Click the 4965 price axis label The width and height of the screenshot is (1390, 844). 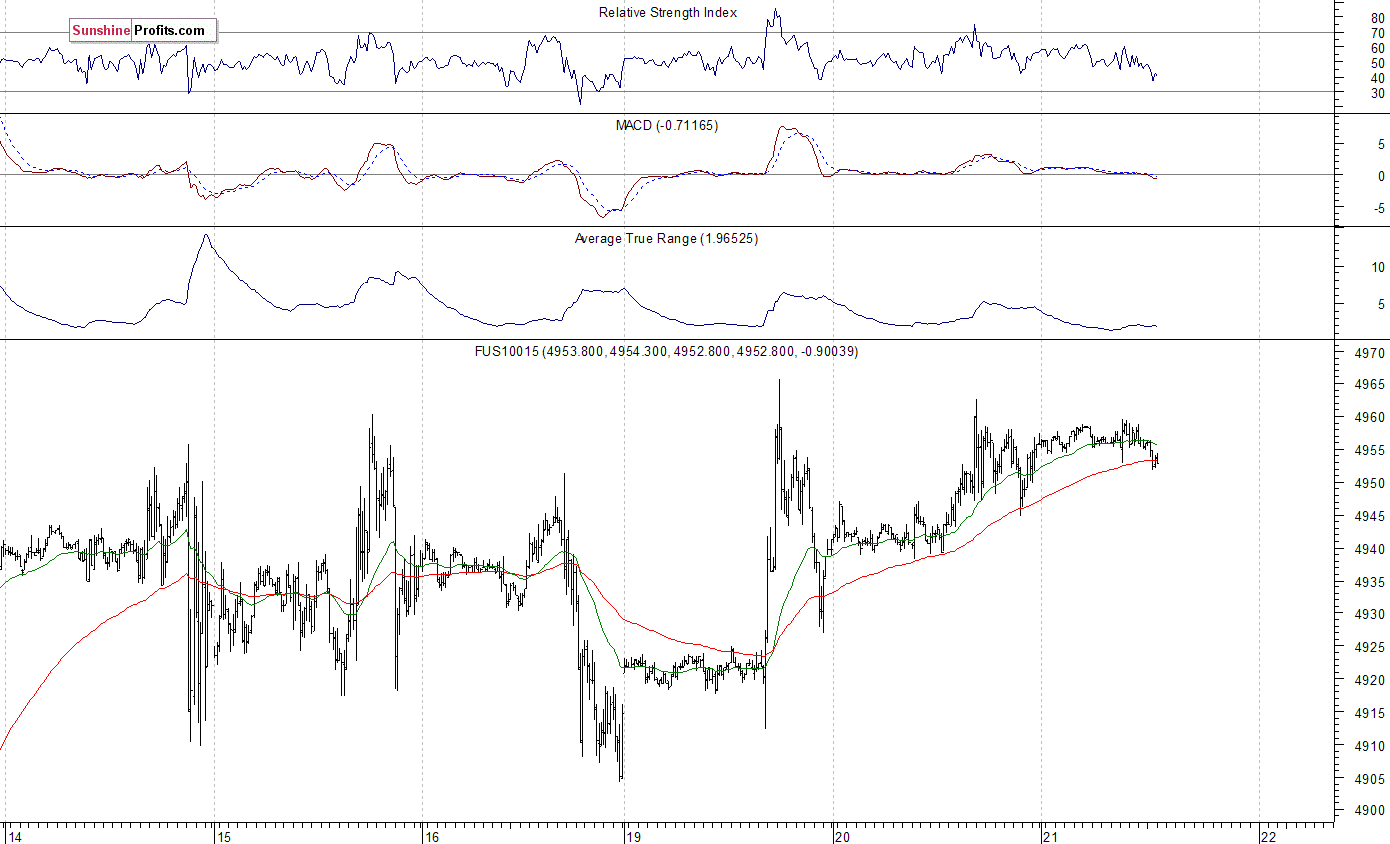click(1371, 385)
